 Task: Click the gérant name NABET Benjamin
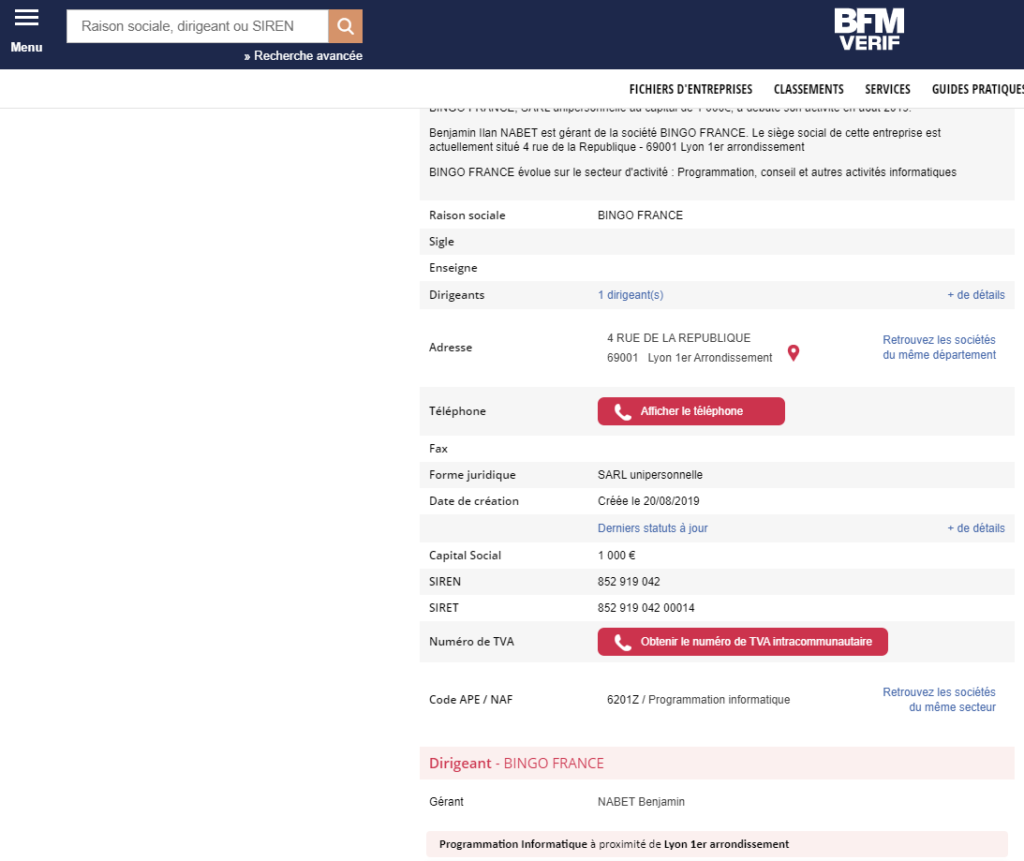(x=641, y=802)
